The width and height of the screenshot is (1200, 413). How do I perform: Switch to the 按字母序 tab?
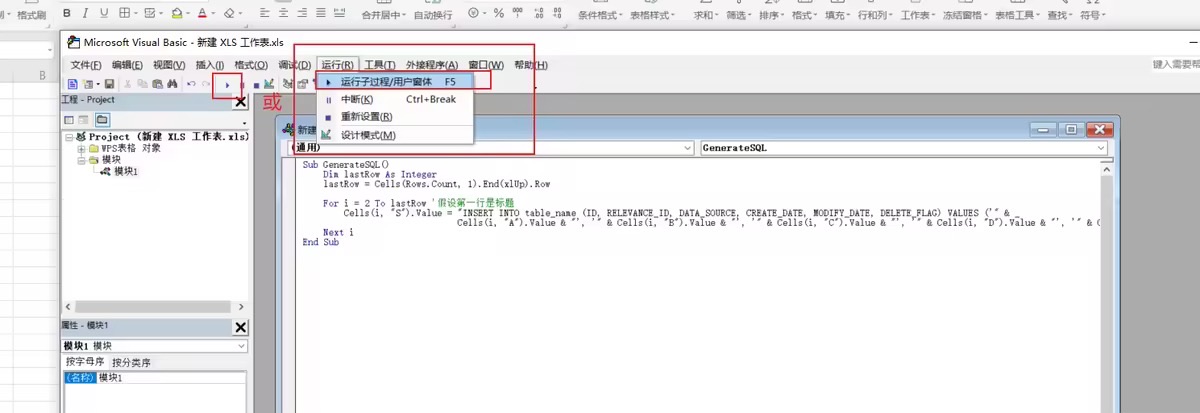click(x=85, y=362)
